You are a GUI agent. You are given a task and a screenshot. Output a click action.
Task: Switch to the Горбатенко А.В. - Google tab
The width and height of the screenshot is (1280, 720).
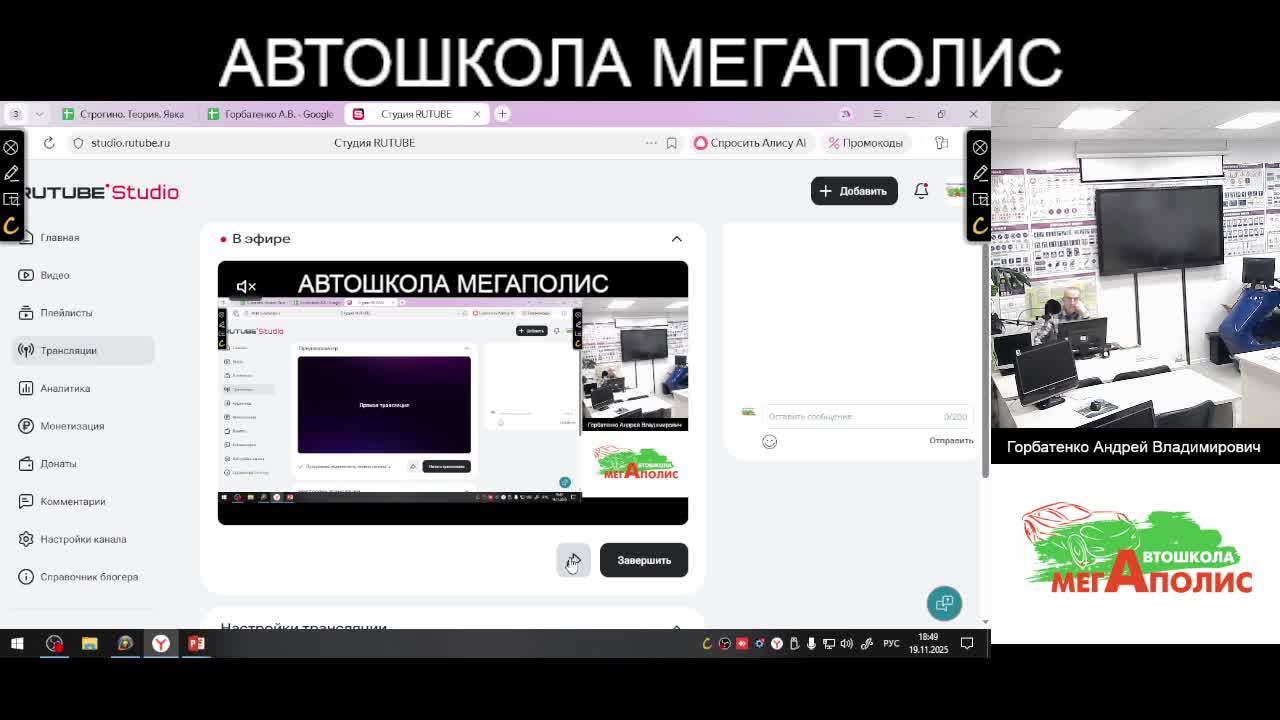click(x=270, y=114)
